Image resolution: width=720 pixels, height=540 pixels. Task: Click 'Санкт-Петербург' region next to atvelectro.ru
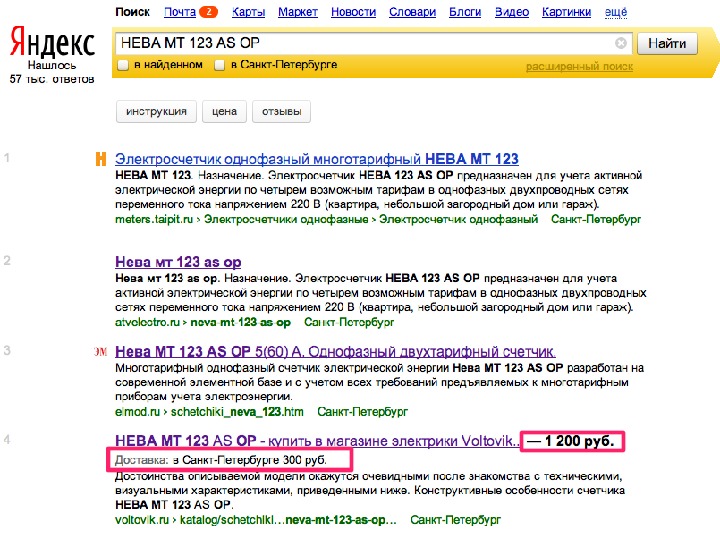click(349, 322)
